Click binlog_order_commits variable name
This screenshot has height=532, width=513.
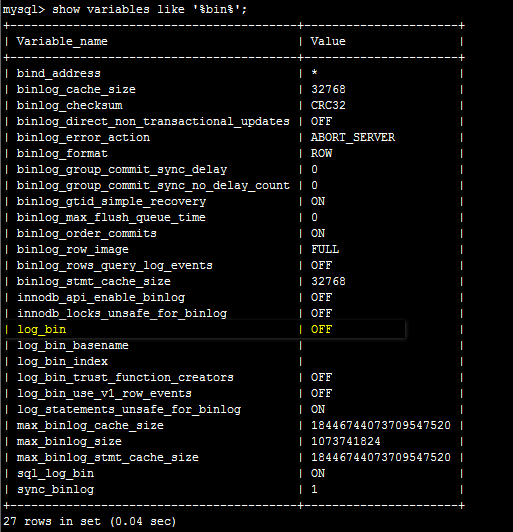tap(87, 233)
